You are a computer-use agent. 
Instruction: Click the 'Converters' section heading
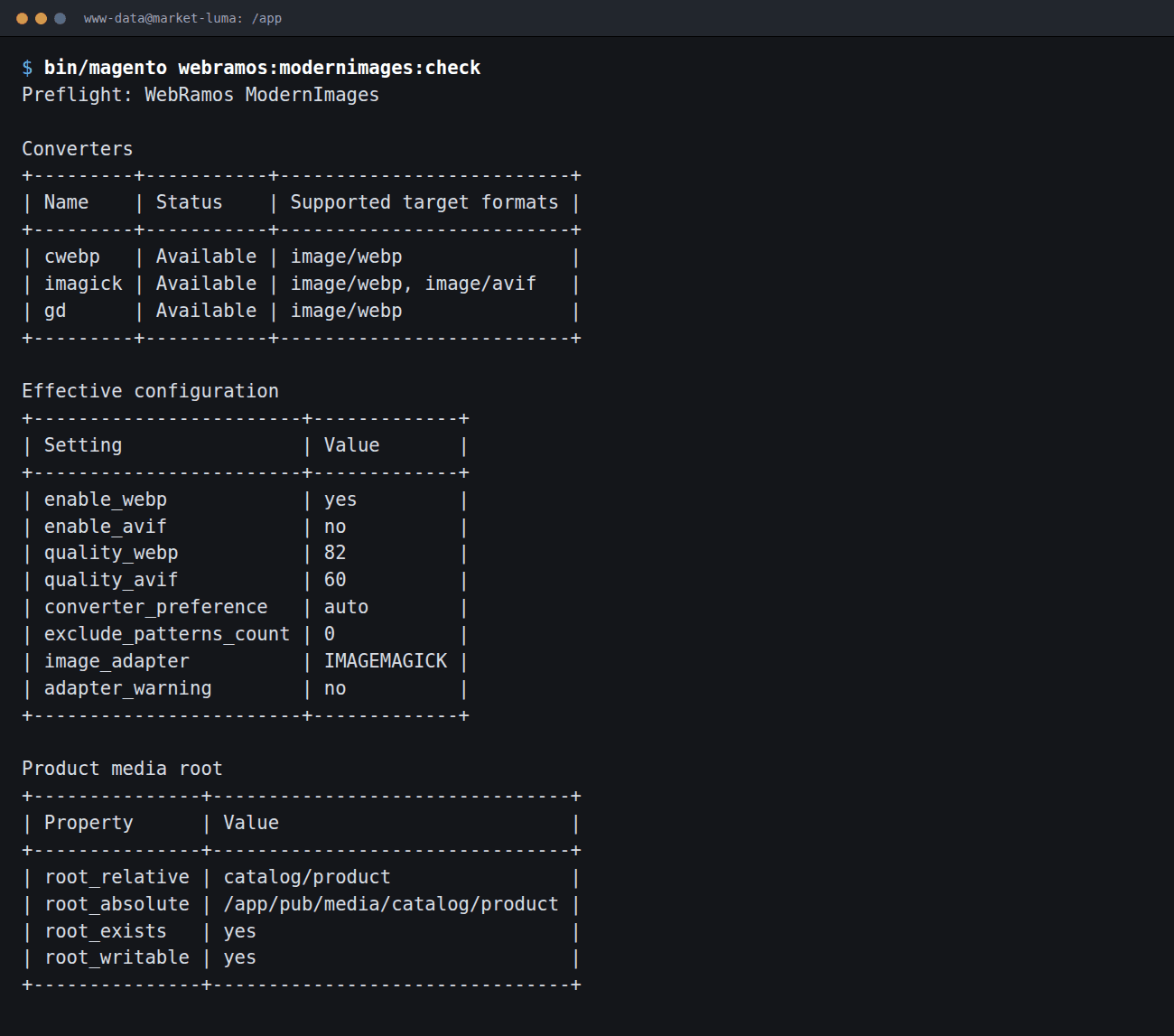coord(78,149)
